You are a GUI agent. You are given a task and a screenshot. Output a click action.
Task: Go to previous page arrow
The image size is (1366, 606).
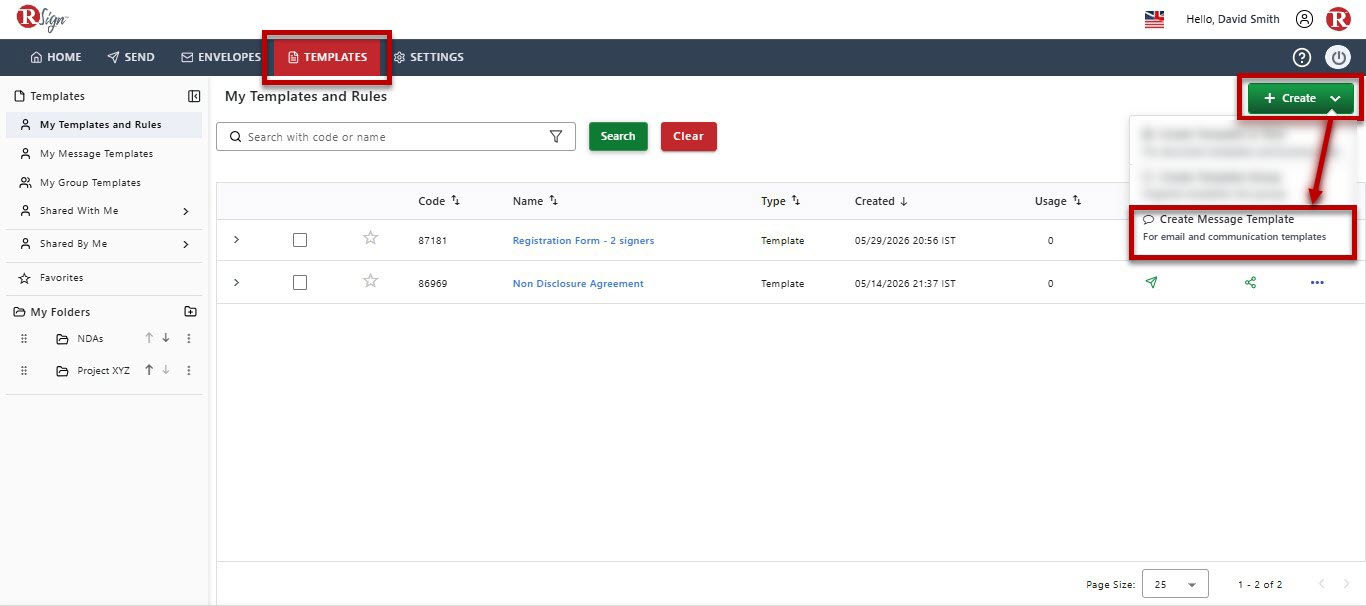pos(1322,584)
